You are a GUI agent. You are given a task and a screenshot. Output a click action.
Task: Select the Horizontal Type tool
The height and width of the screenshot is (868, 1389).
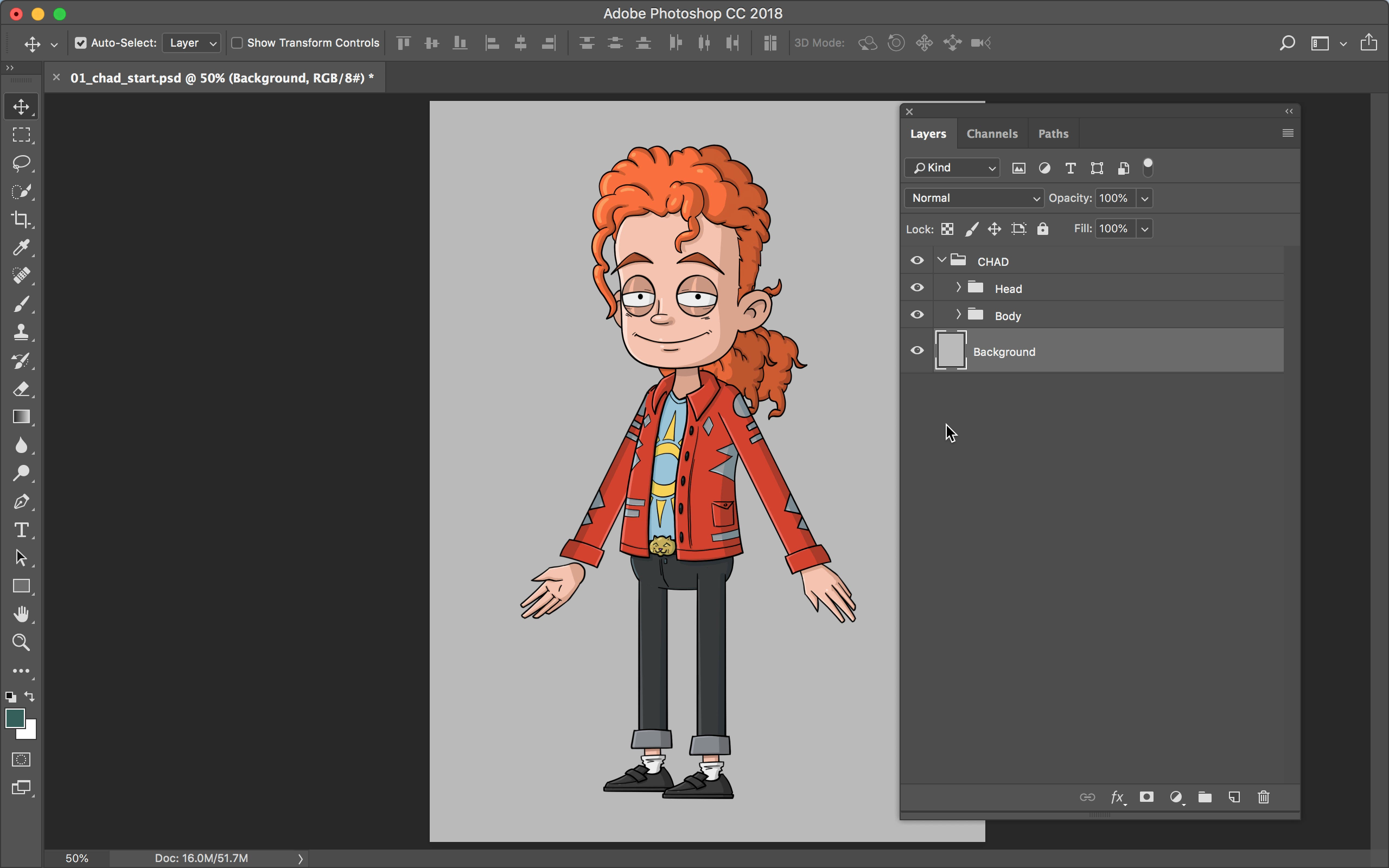(x=21, y=529)
